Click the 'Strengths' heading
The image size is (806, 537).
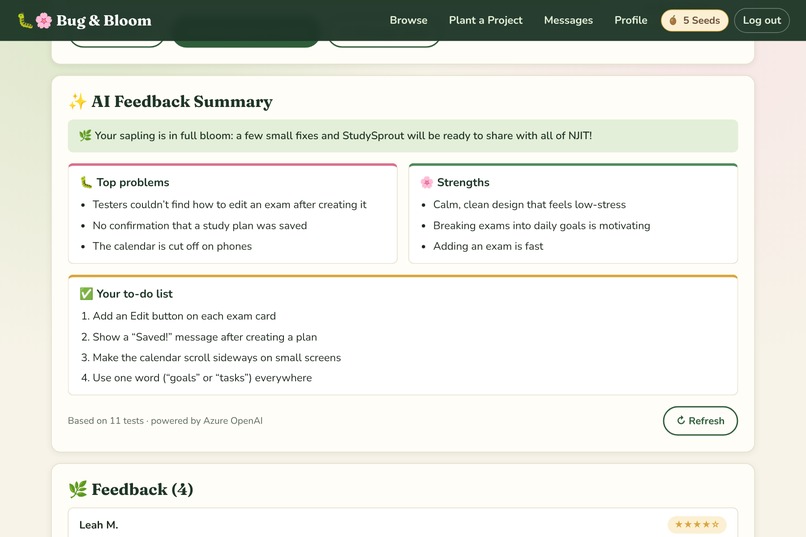pos(463,182)
